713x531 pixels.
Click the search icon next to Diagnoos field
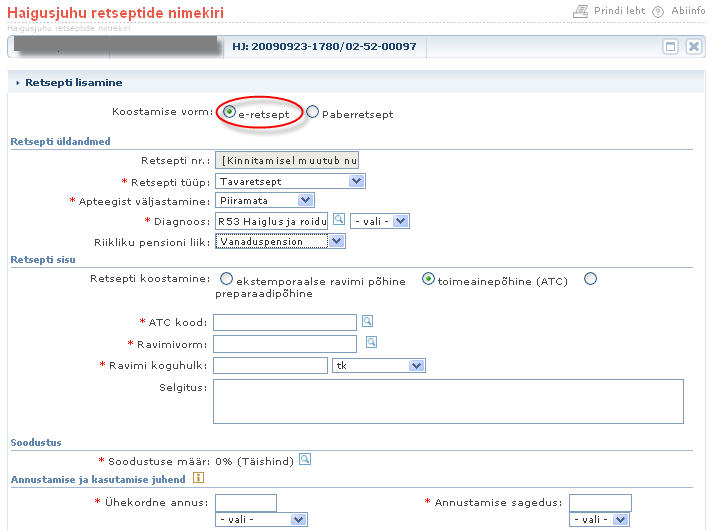[339, 220]
